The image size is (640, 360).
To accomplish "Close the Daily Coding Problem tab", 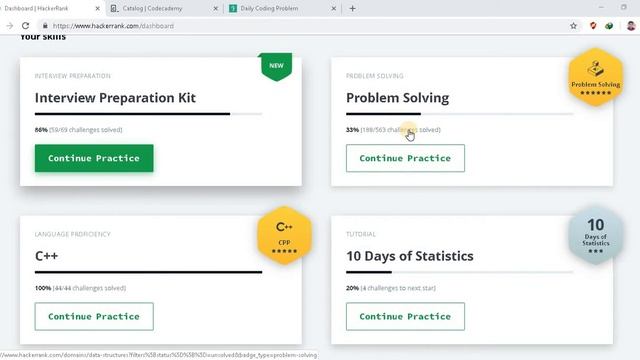I will pos(333,8).
